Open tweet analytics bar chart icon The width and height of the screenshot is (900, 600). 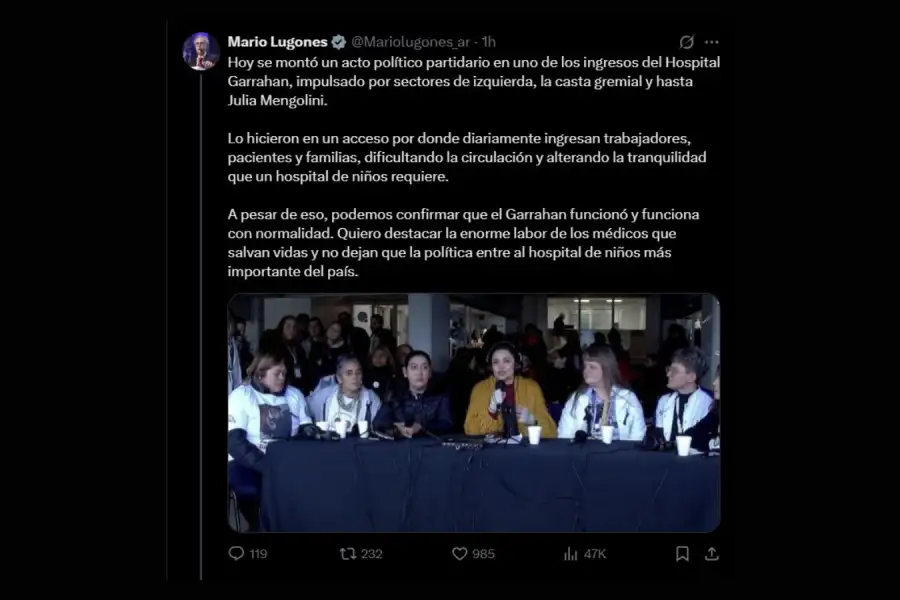[571, 553]
